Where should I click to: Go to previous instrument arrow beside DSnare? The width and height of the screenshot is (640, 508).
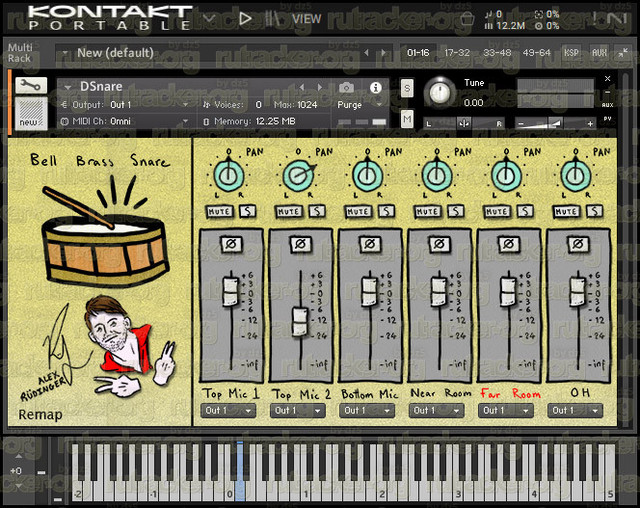[302, 87]
